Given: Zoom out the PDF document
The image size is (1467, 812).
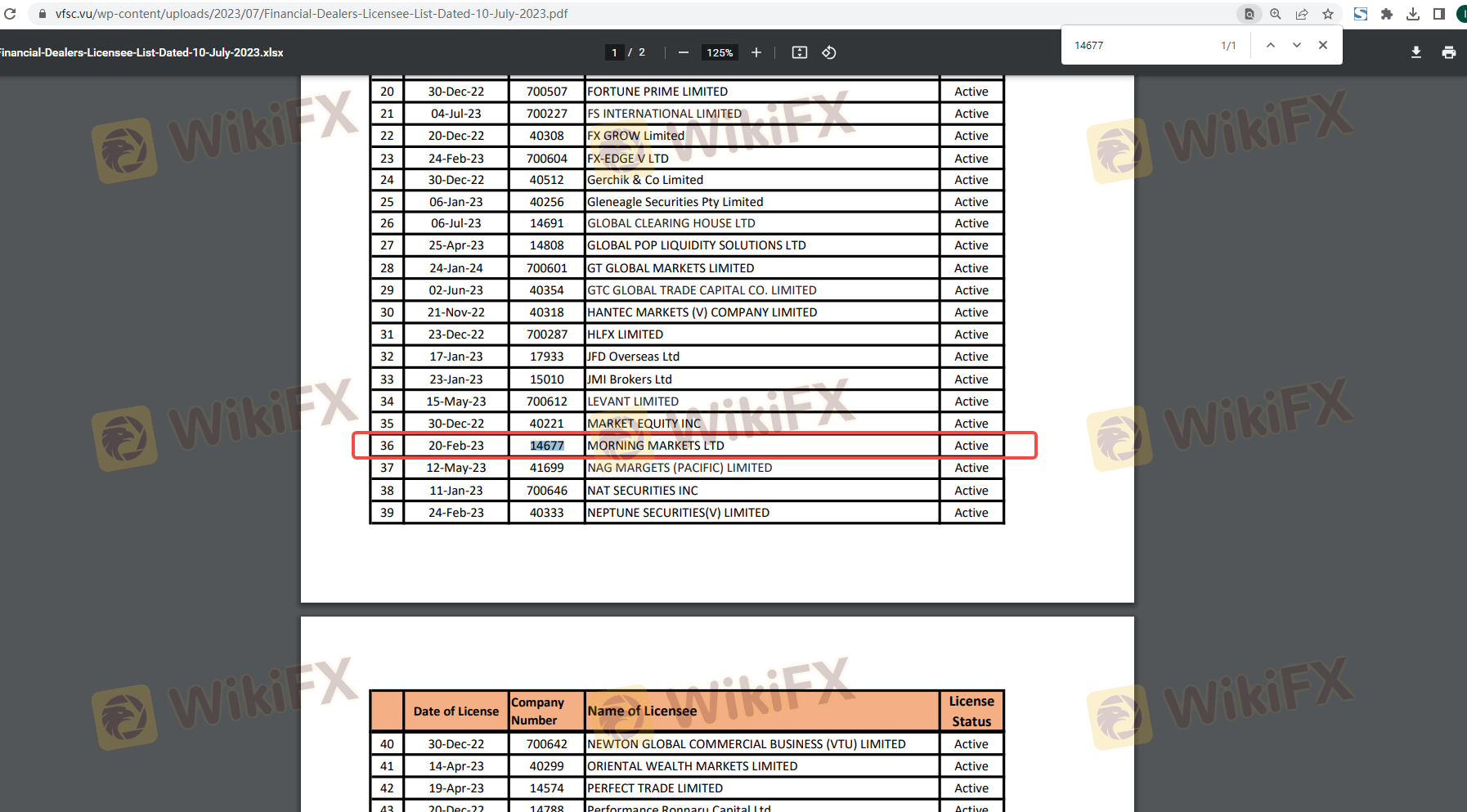Looking at the screenshot, I should click(684, 52).
